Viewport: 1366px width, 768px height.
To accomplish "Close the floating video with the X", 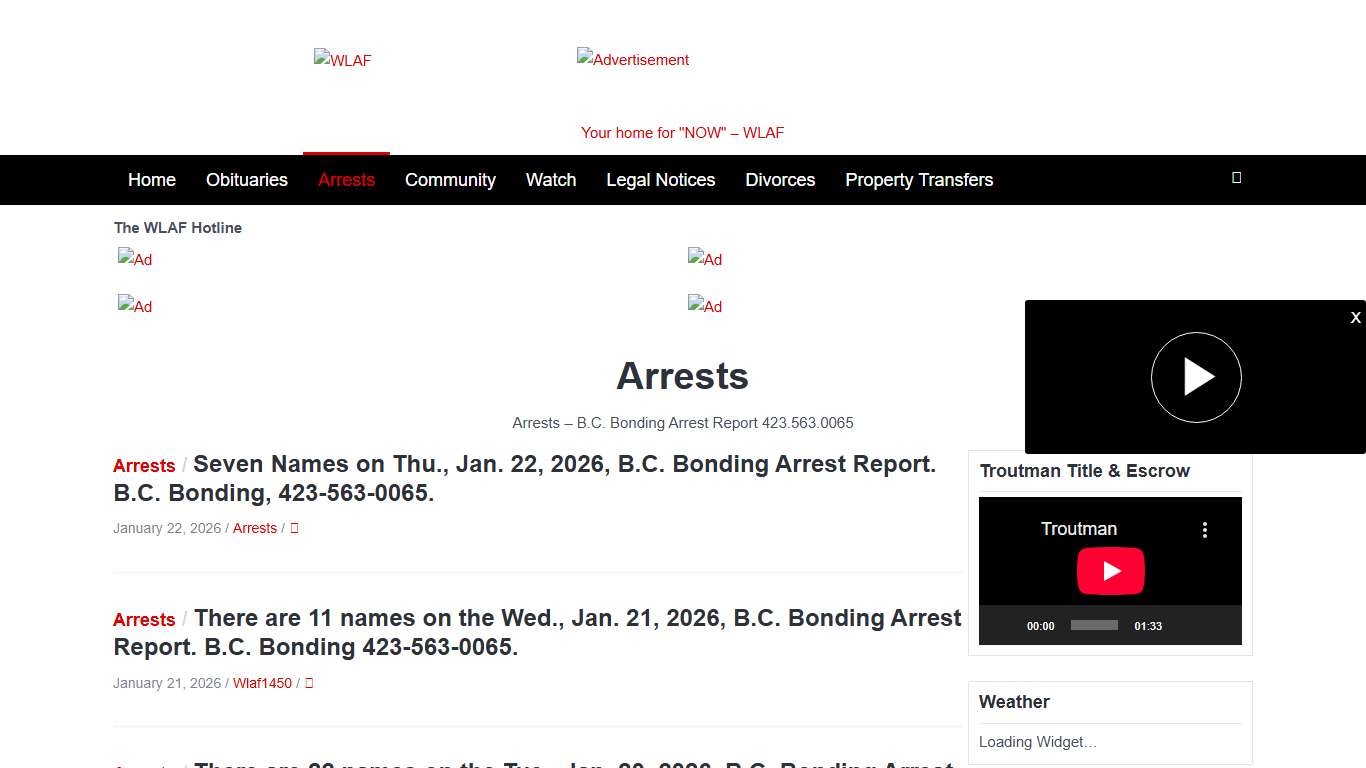I will (x=1356, y=317).
